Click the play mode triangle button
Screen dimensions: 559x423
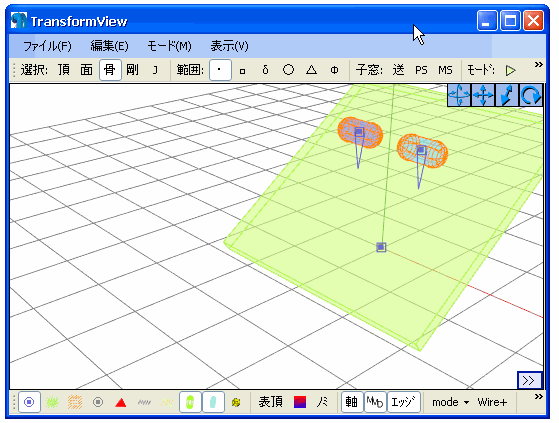point(511,70)
